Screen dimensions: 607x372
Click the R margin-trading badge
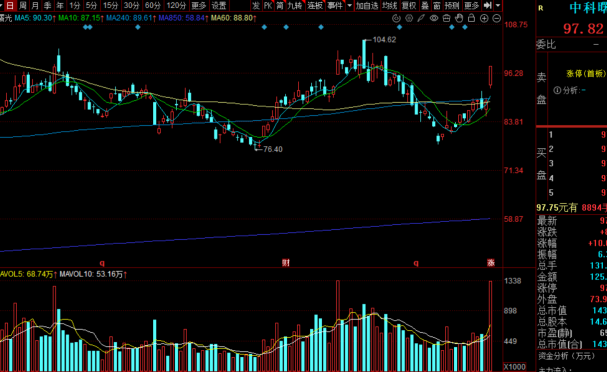[541, 8]
